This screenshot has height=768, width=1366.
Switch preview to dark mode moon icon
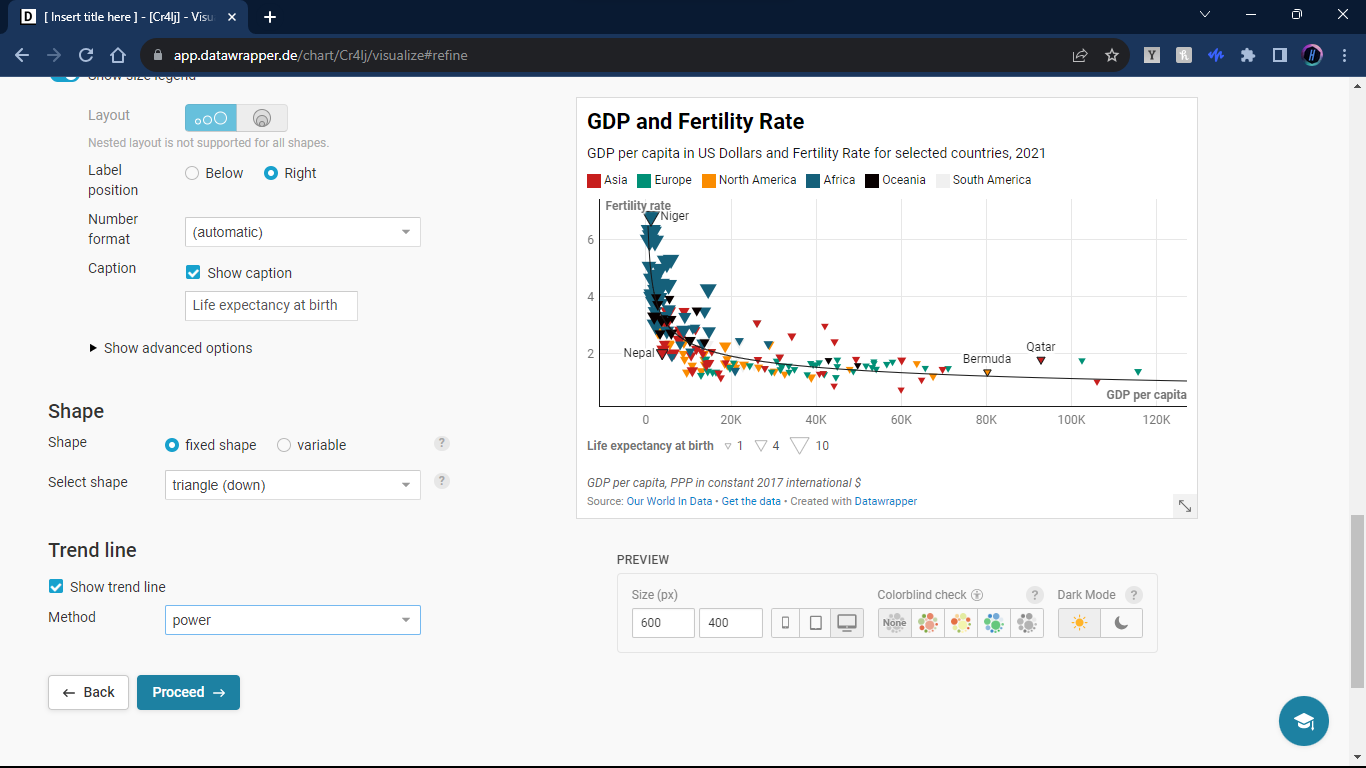click(1121, 623)
